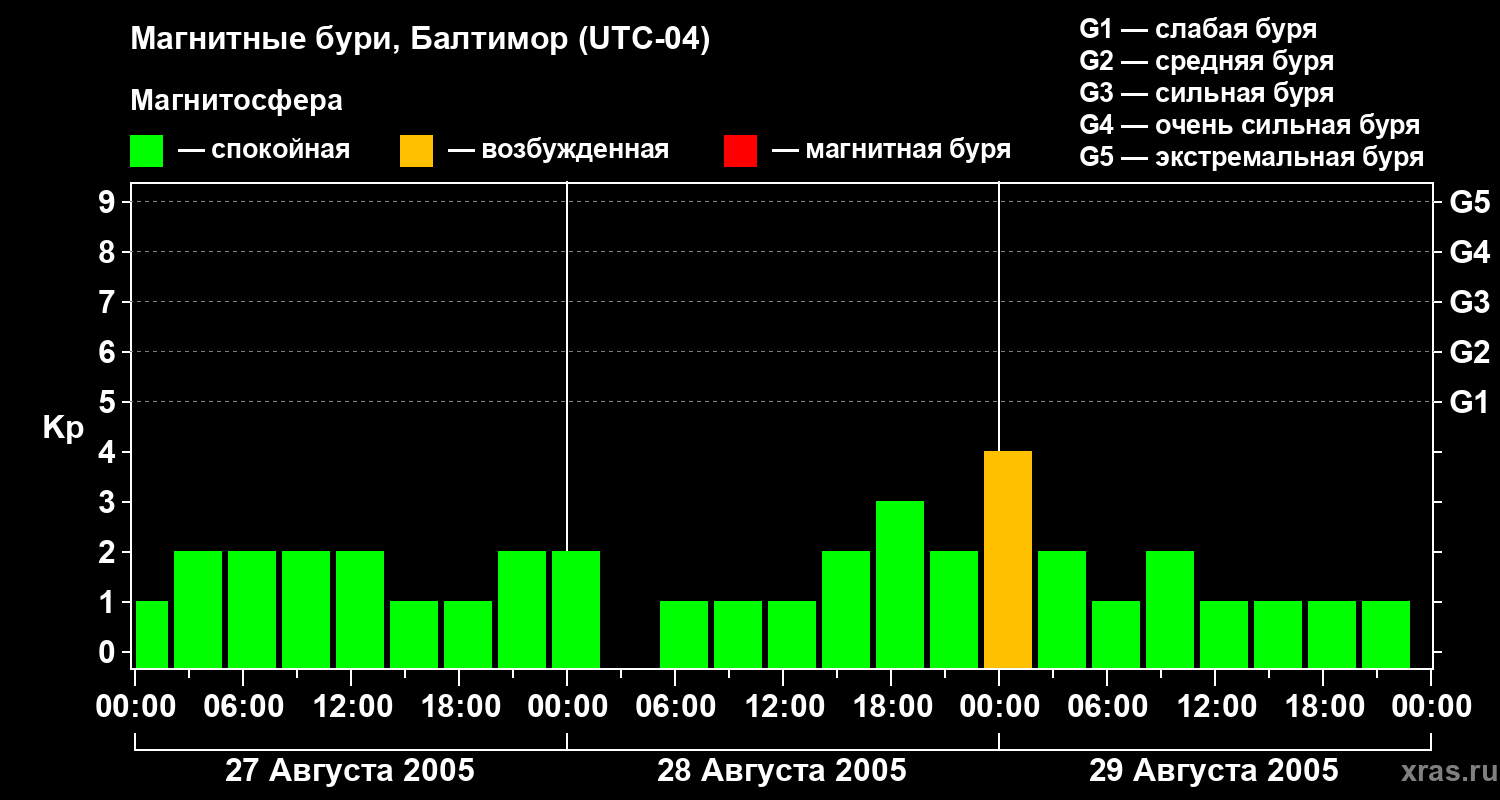Image resolution: width=1500 pixels, height=800 pixels.
Task: Click the 'G5' tick label beside the Kp 9 gridline
Action: (1469, 202)
